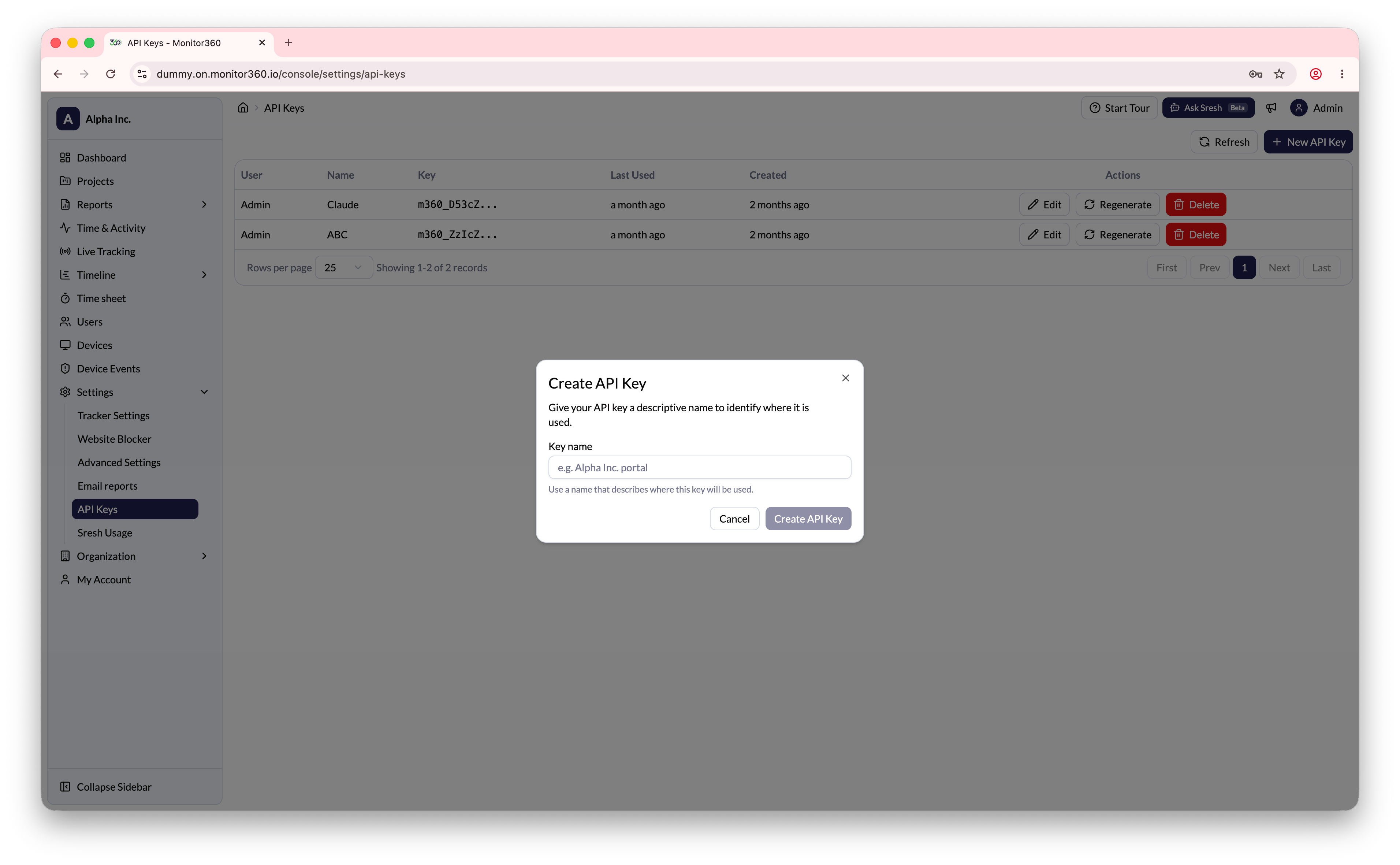Click the address bar URL

click(281, 74)
